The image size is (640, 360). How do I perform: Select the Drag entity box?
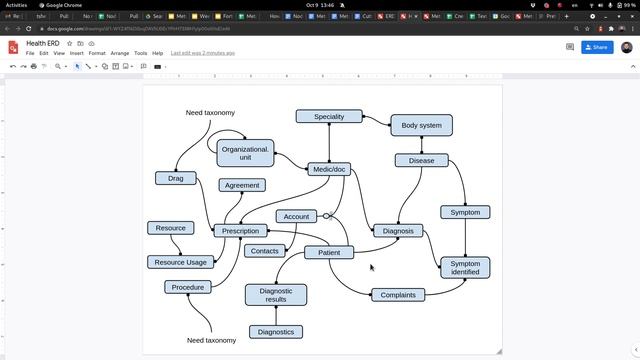(176, 178)
